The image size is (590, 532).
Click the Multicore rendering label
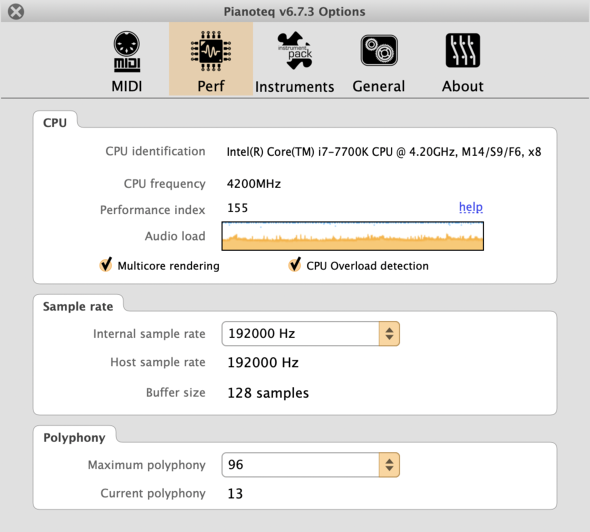[x=168, y=266]
